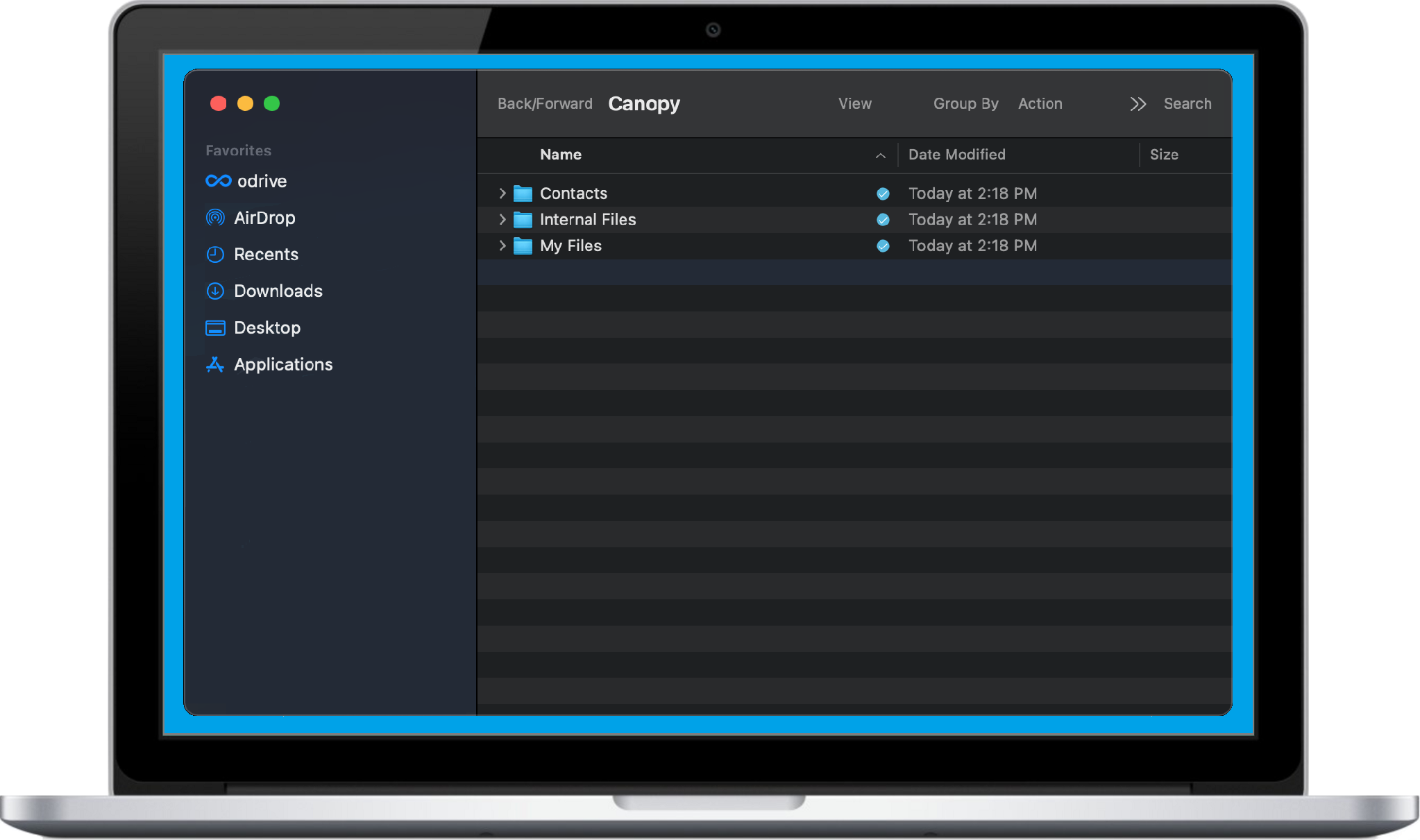This screenshot has width=1420, height=840.
Task: Click the Recents clock icon
Action: tap(215, 255)
